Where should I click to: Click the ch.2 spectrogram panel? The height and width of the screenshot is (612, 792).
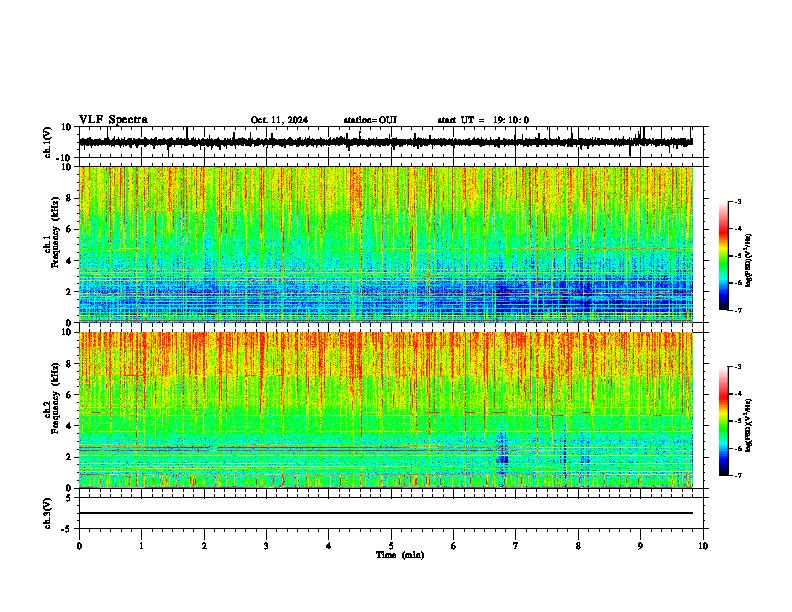[386, 410]
